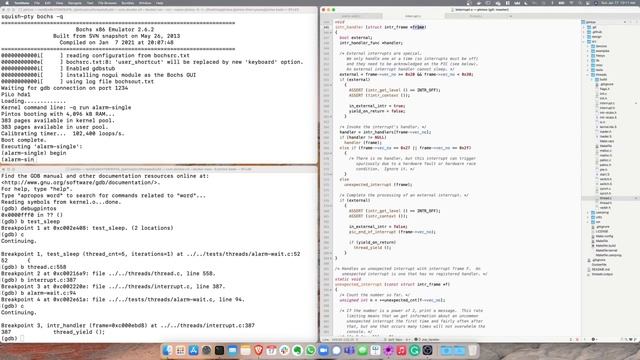Open Brave browser from the Dock
The width and height of the screenshot is (640, 360).
pyautogui.click(x=258, y=350)
